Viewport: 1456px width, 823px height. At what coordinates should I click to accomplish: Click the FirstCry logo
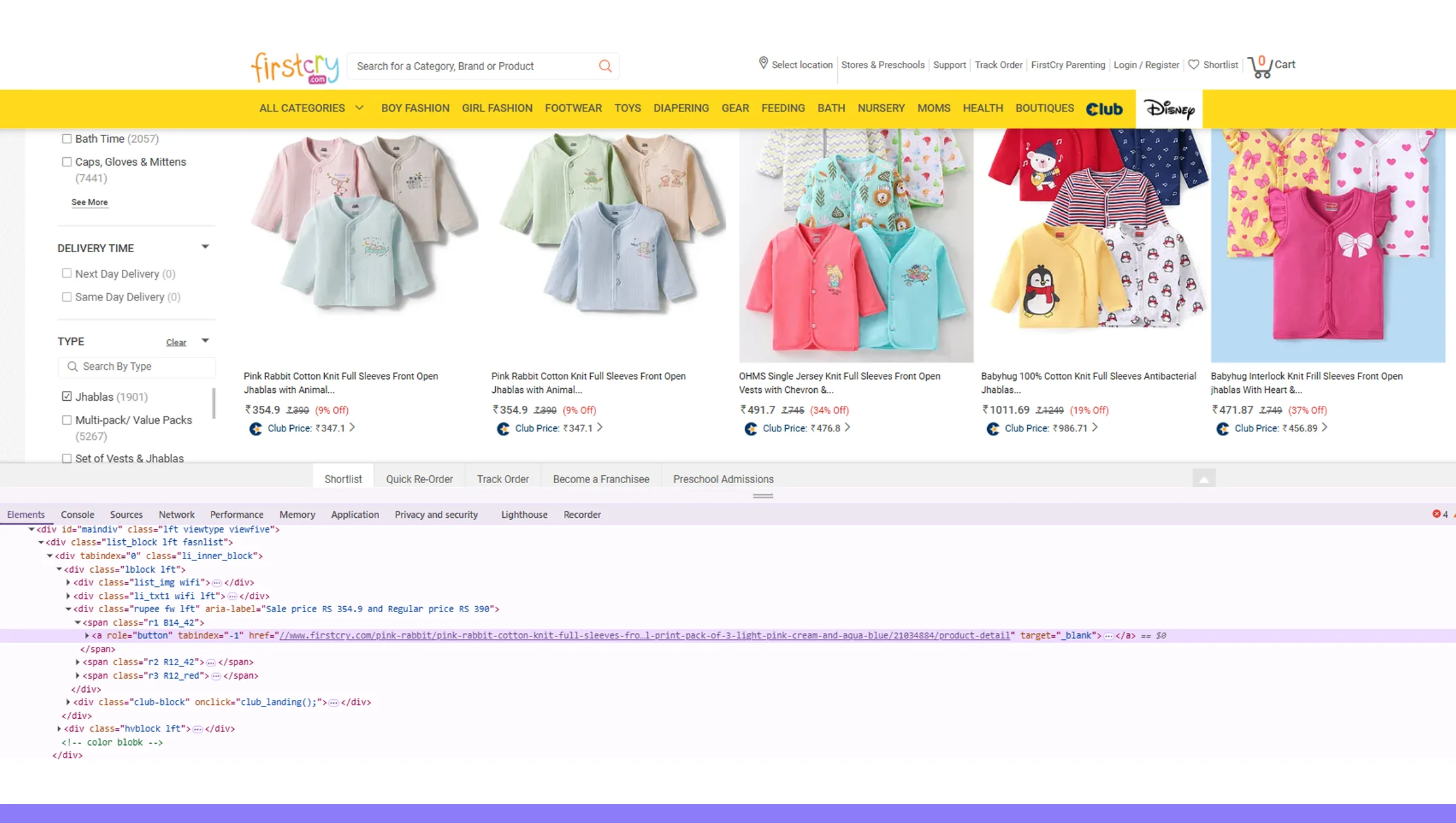295,67
